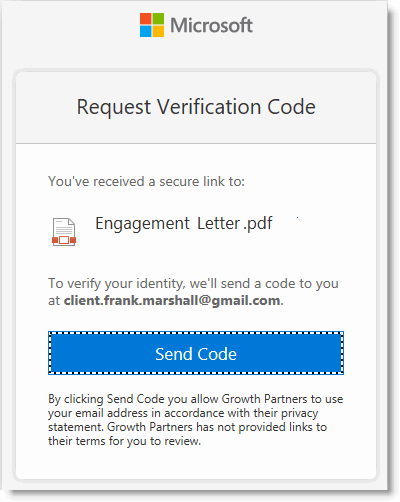Click the red signature box on document icon
400x502 pixels.
click(64, 240)
